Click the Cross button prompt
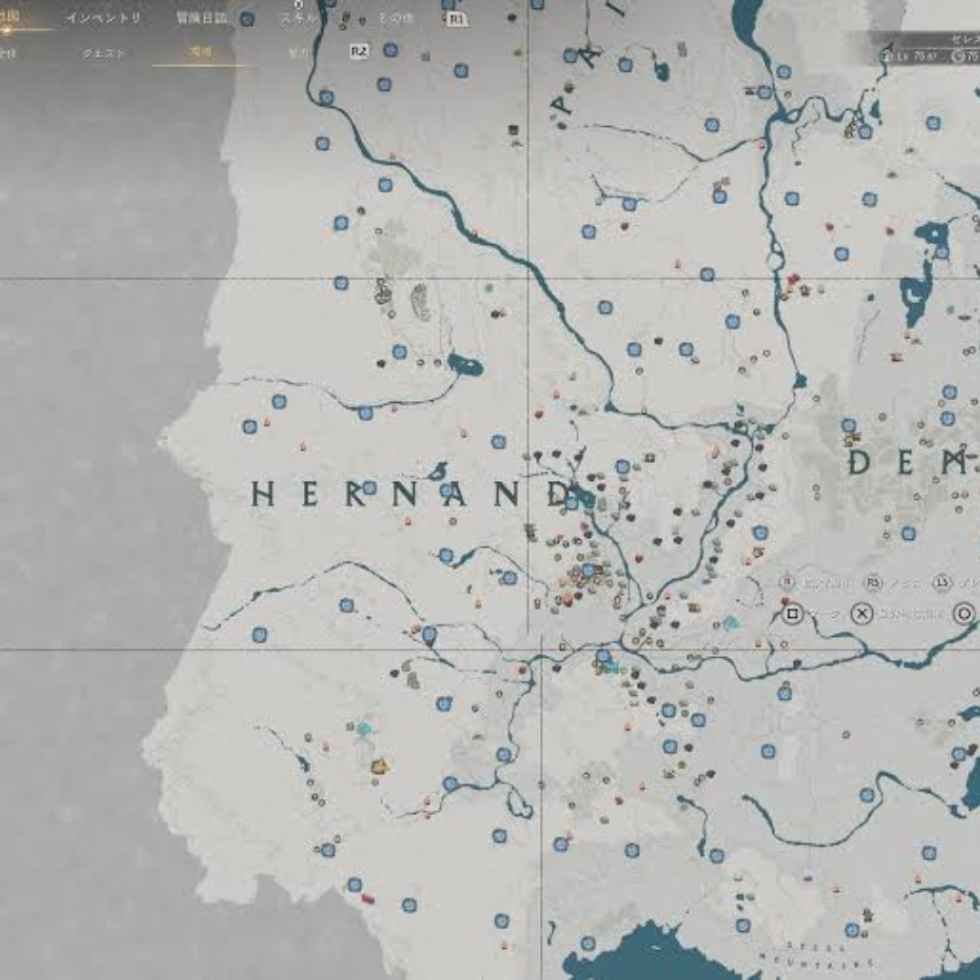 click(x=861, y=614)
